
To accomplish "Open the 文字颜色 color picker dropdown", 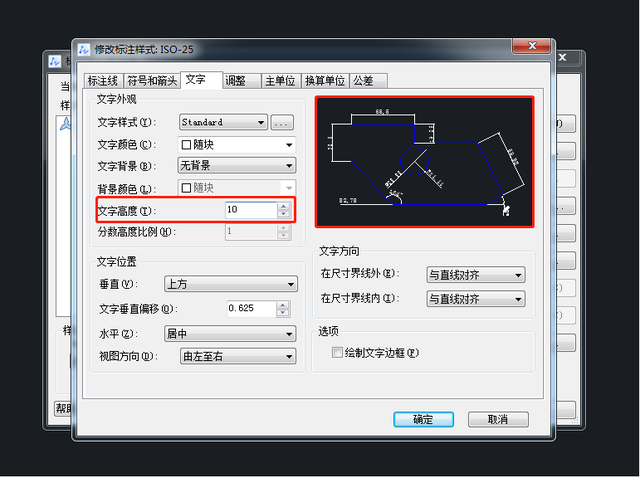I will coord(236,145).
